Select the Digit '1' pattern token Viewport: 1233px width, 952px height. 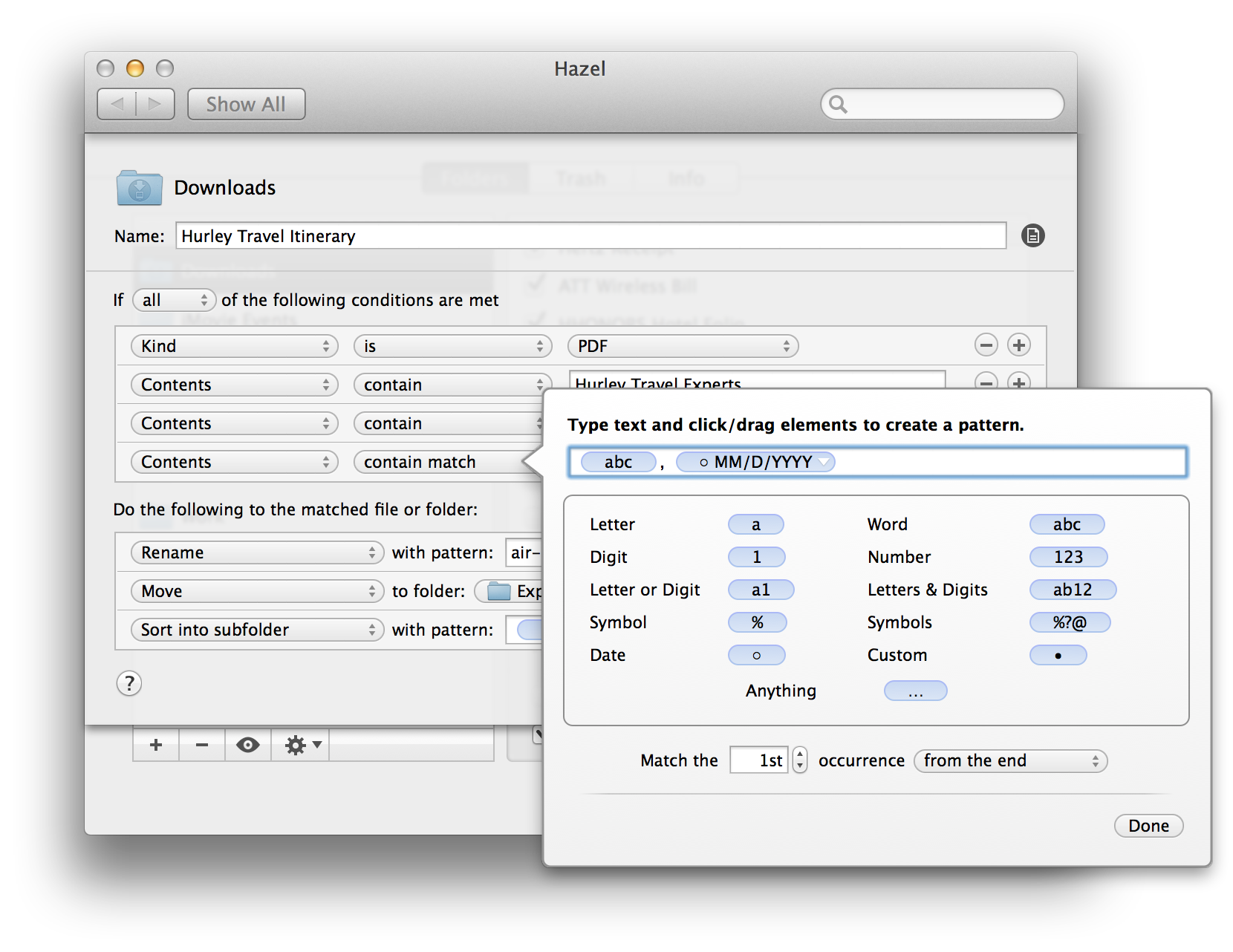tap(757, 557)
